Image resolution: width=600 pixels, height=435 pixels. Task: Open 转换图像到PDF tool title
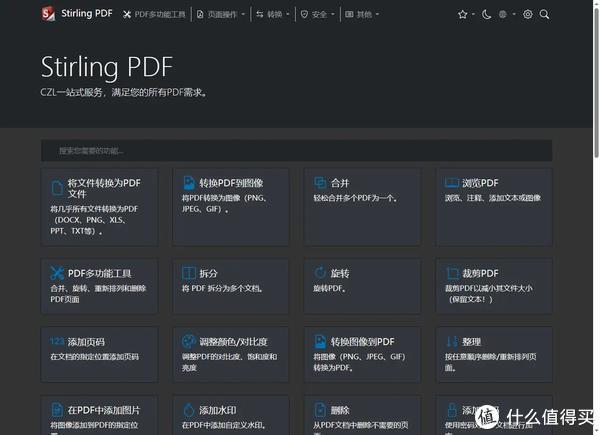362,342
